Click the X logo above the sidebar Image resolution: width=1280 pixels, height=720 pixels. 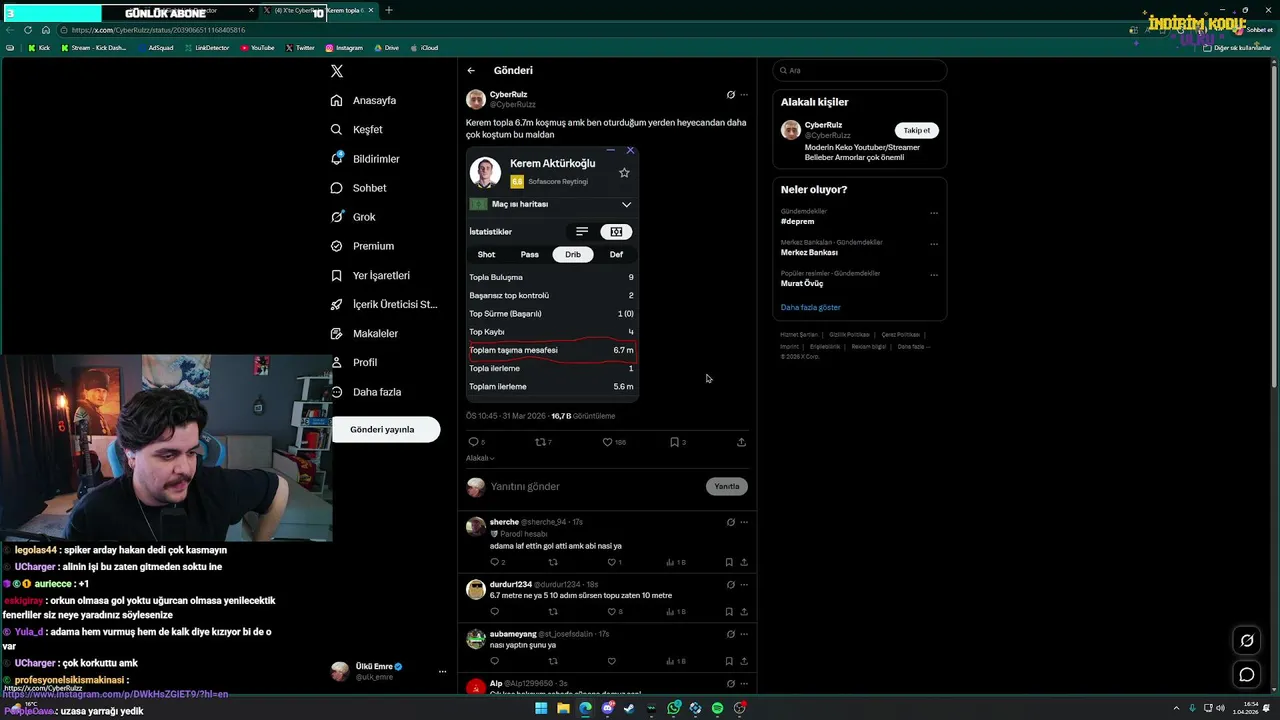pyautogui.click(x=337, y=71)
